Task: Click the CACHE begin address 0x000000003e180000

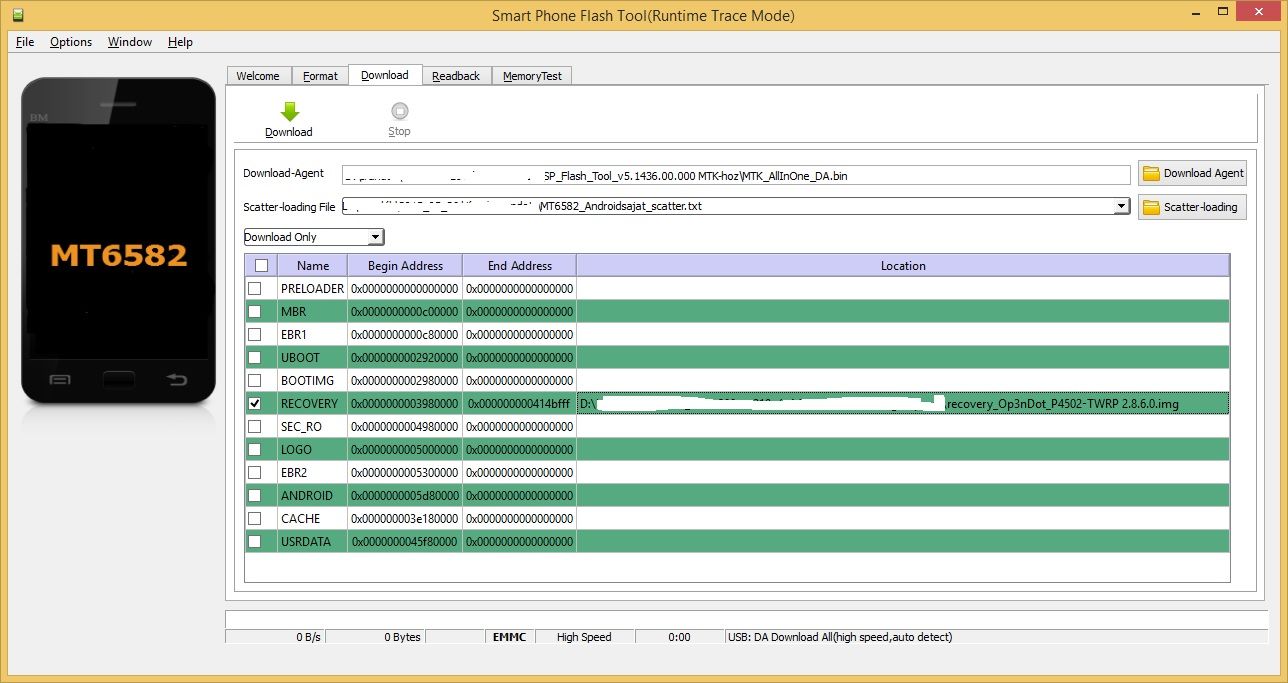Action: [x=405, y=518]
